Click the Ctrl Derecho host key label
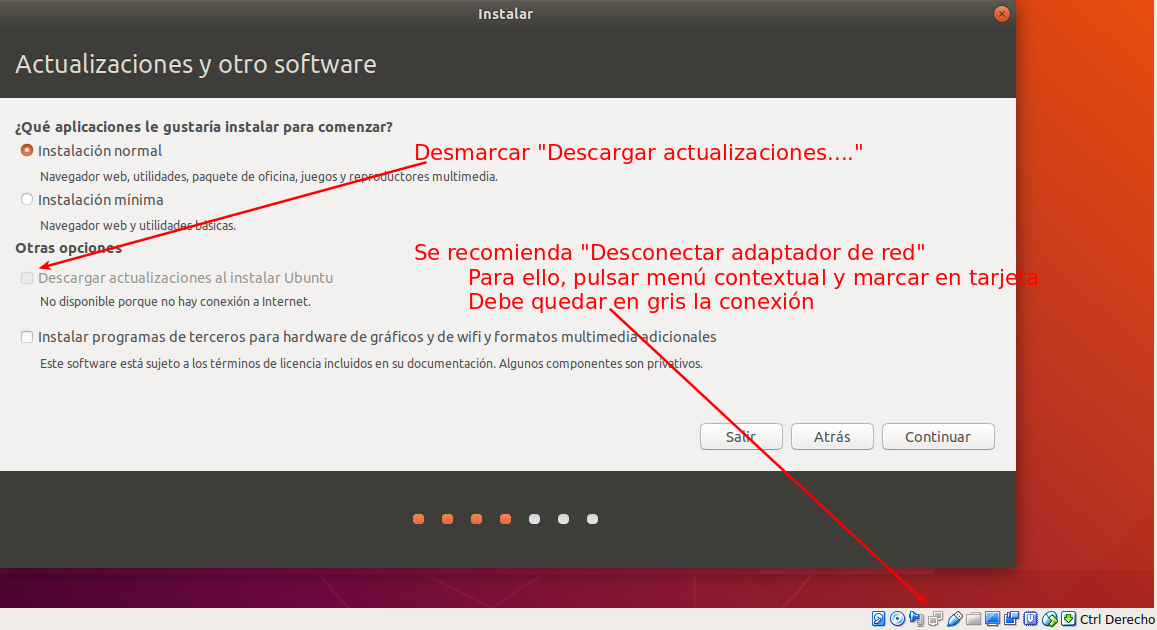1157x630 pixels. 1117,620
